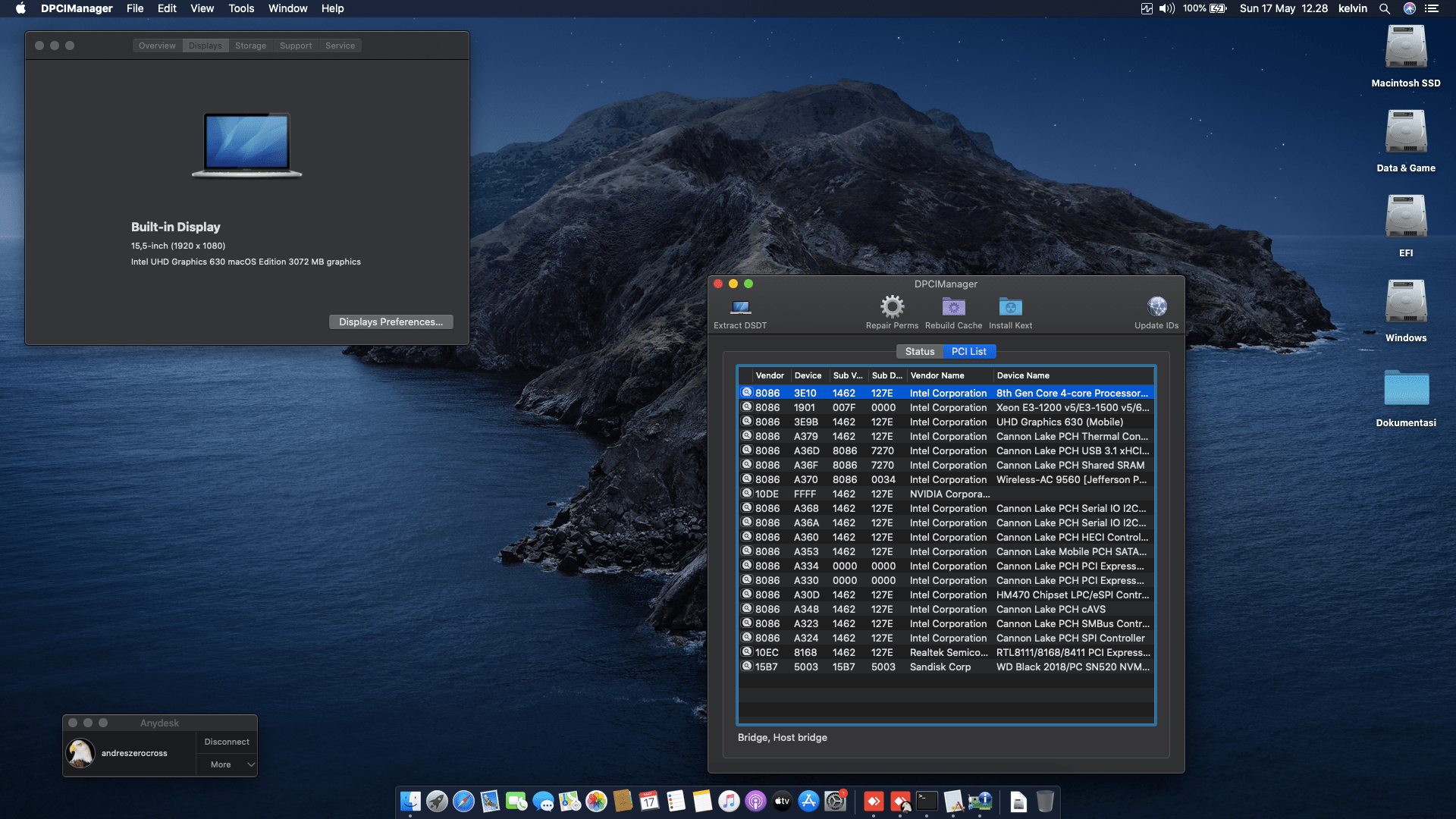Open Terminal in the dock

click(927, 801)
